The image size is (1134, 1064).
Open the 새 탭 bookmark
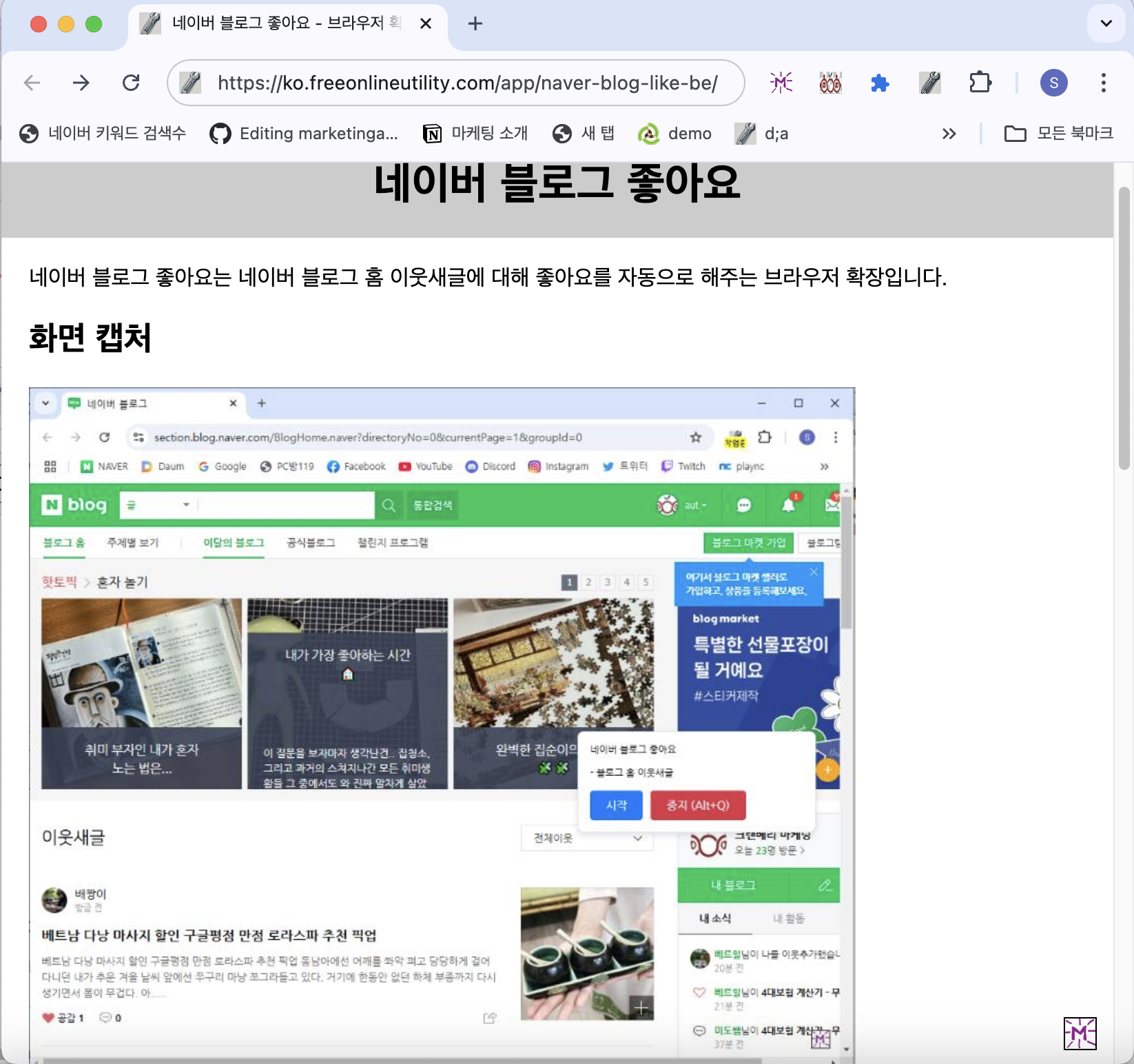pos(584,134)
